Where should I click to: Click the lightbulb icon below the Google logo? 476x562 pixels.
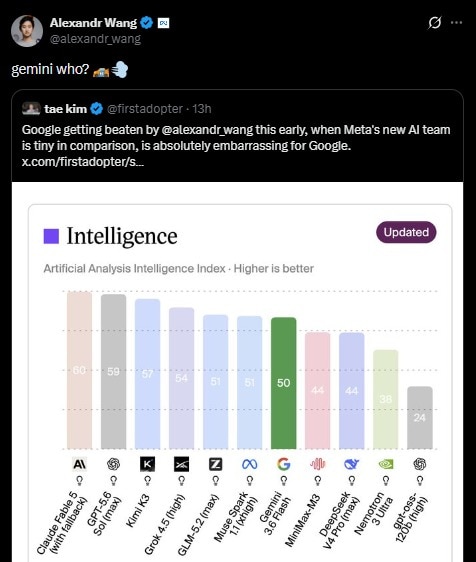click(284, 480)
